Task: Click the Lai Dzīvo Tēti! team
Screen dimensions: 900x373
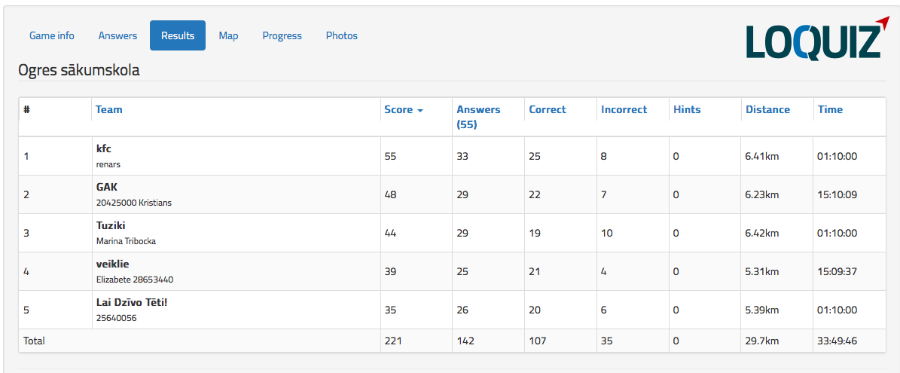Action: [x=131, y=302]
